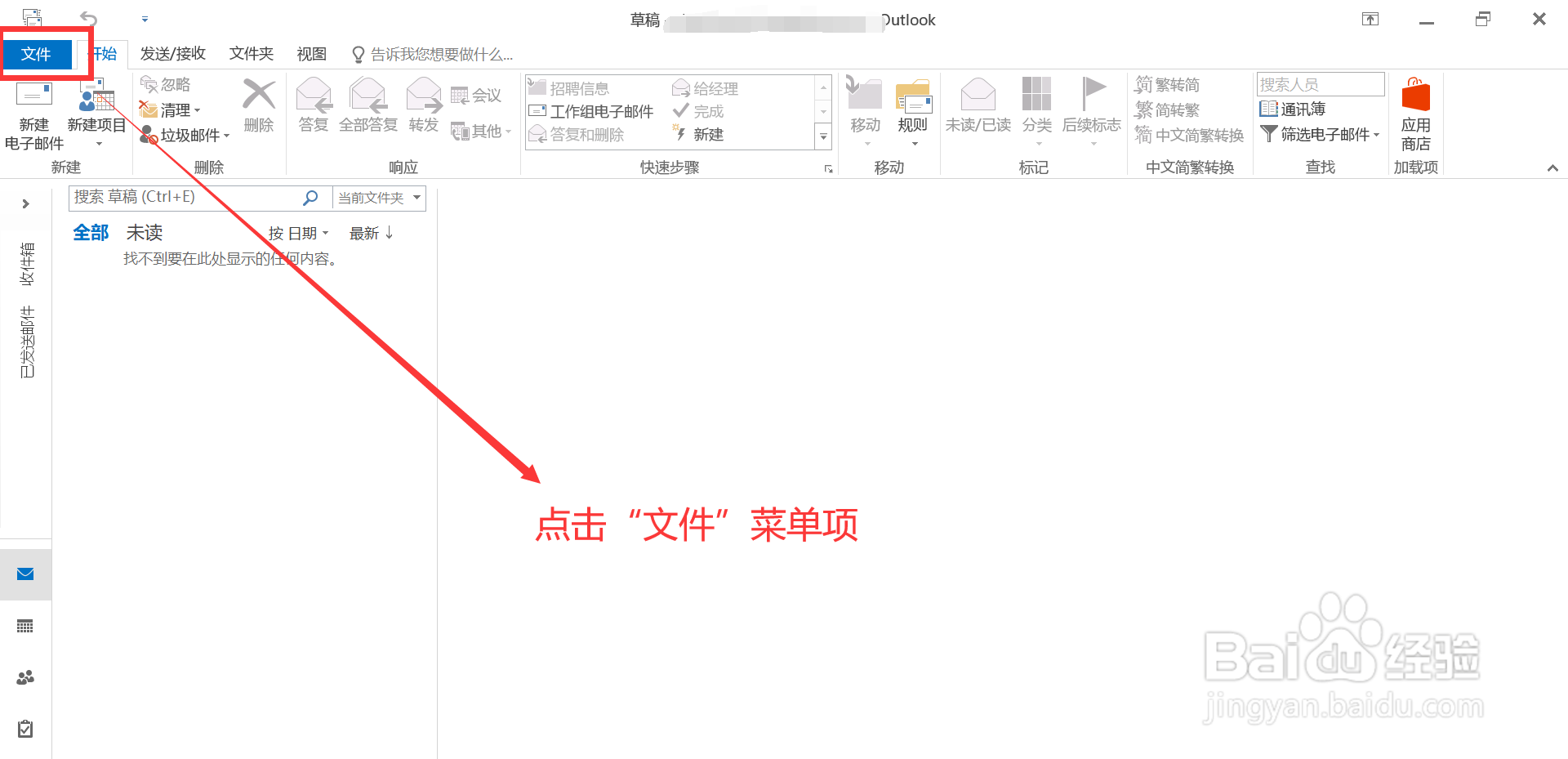Image resolution: width=1568 pixels, height=759 pixels.
Task: Click the 忽略 conversation button
Action: [166, 85]
